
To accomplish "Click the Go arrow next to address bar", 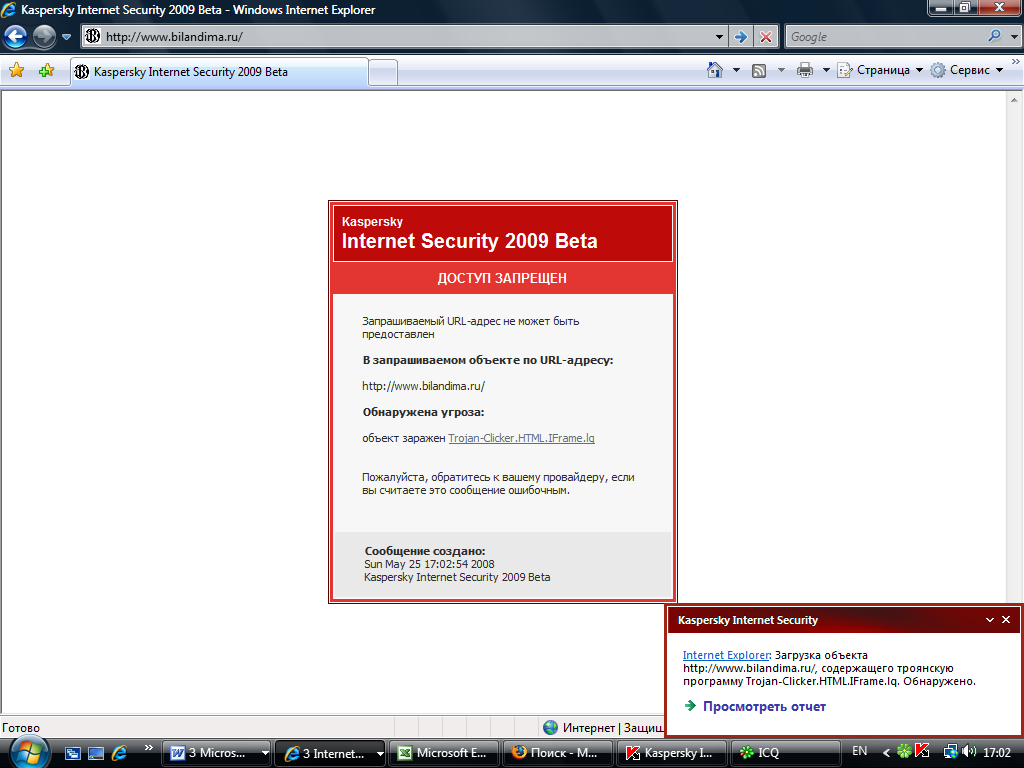I will click(x=741, y=37).
